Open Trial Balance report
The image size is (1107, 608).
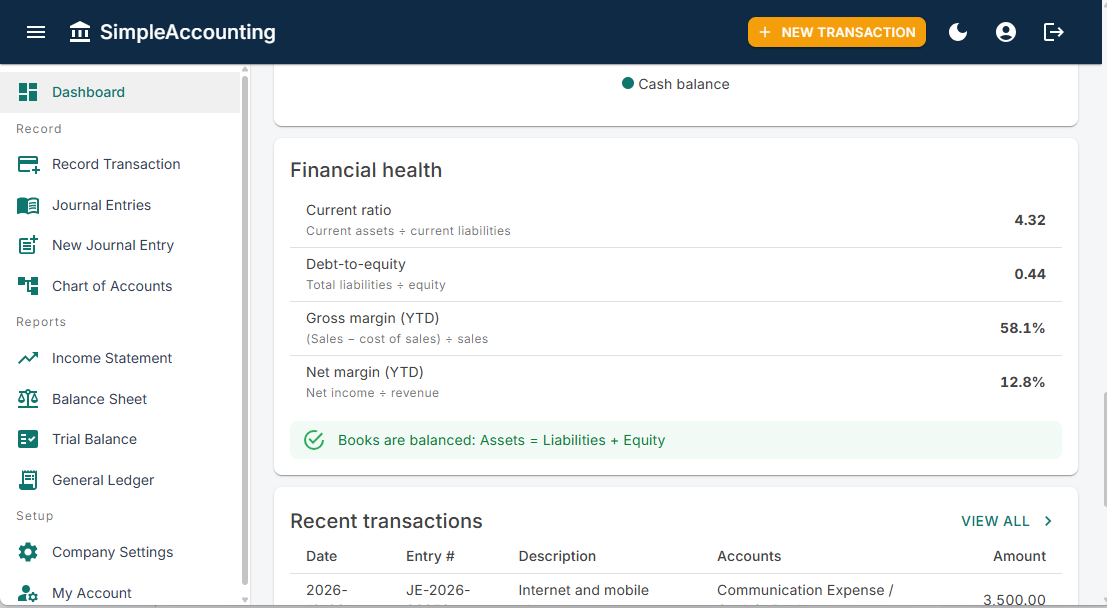coord(120,439)
